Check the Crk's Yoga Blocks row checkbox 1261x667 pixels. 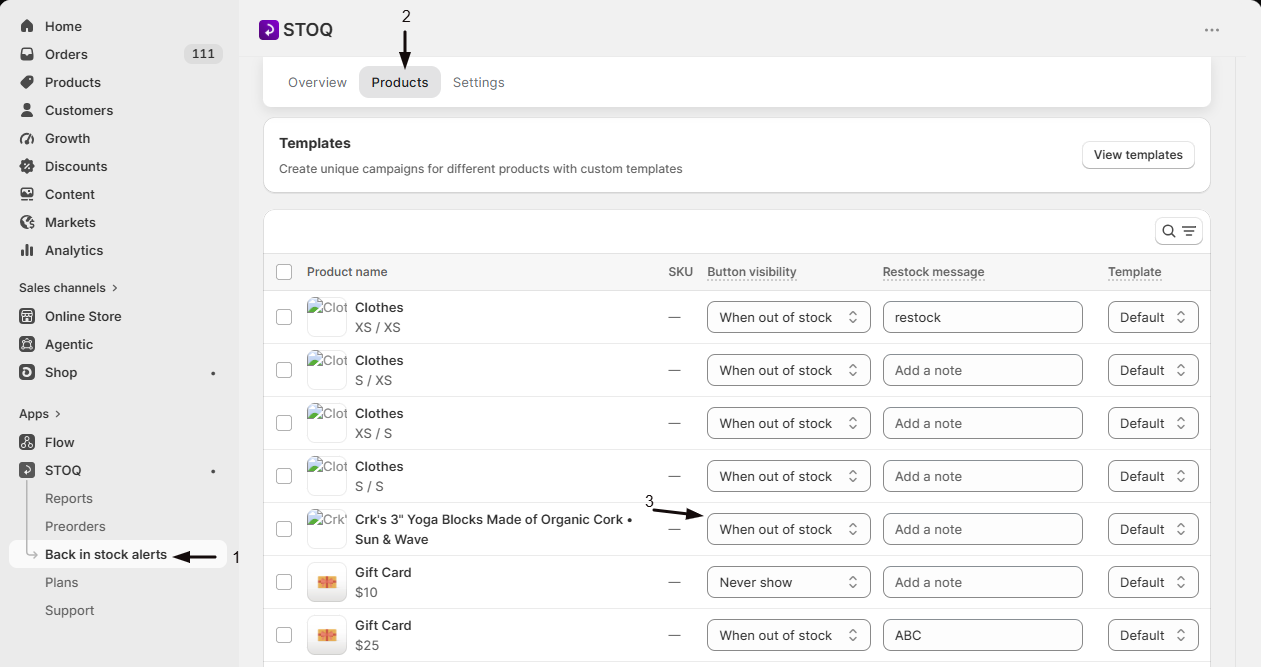tap(284, 529)
